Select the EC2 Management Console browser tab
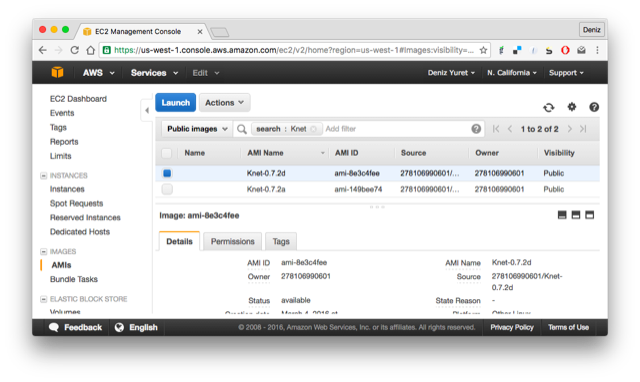This screenshot has width=640, height=382. pos(143,31)
